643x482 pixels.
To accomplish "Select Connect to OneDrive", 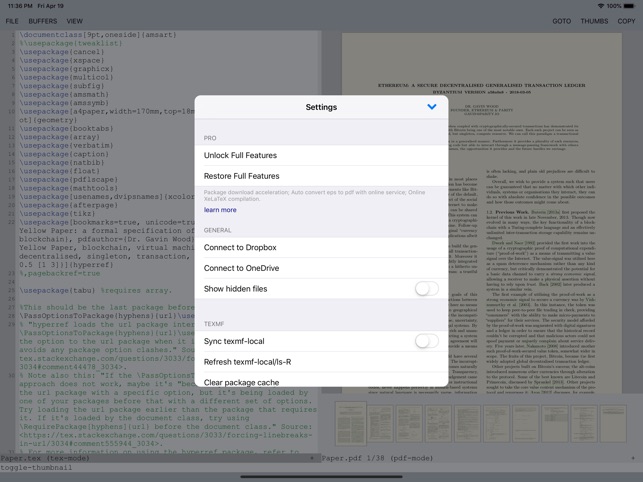I will (241, 268).
